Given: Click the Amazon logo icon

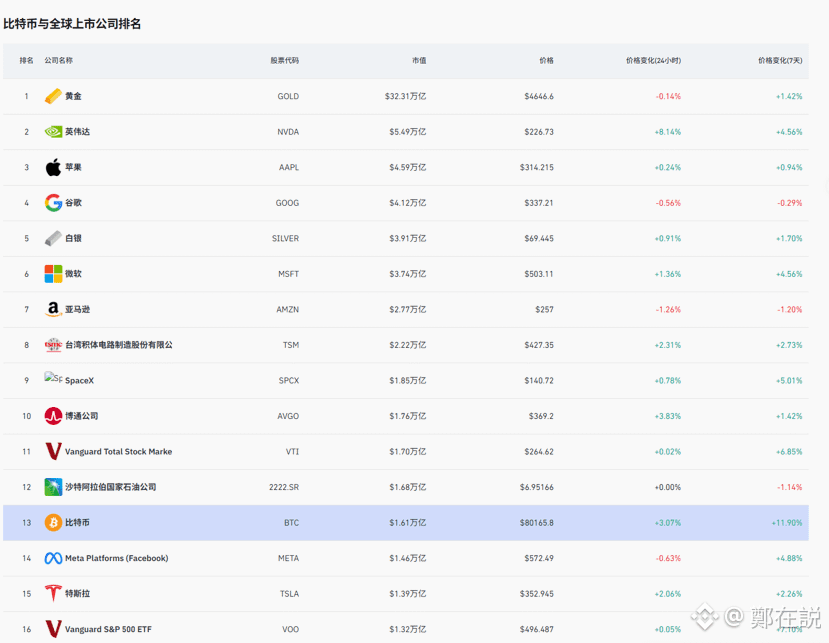Looking at the screenshot, I should click(53, 309).
